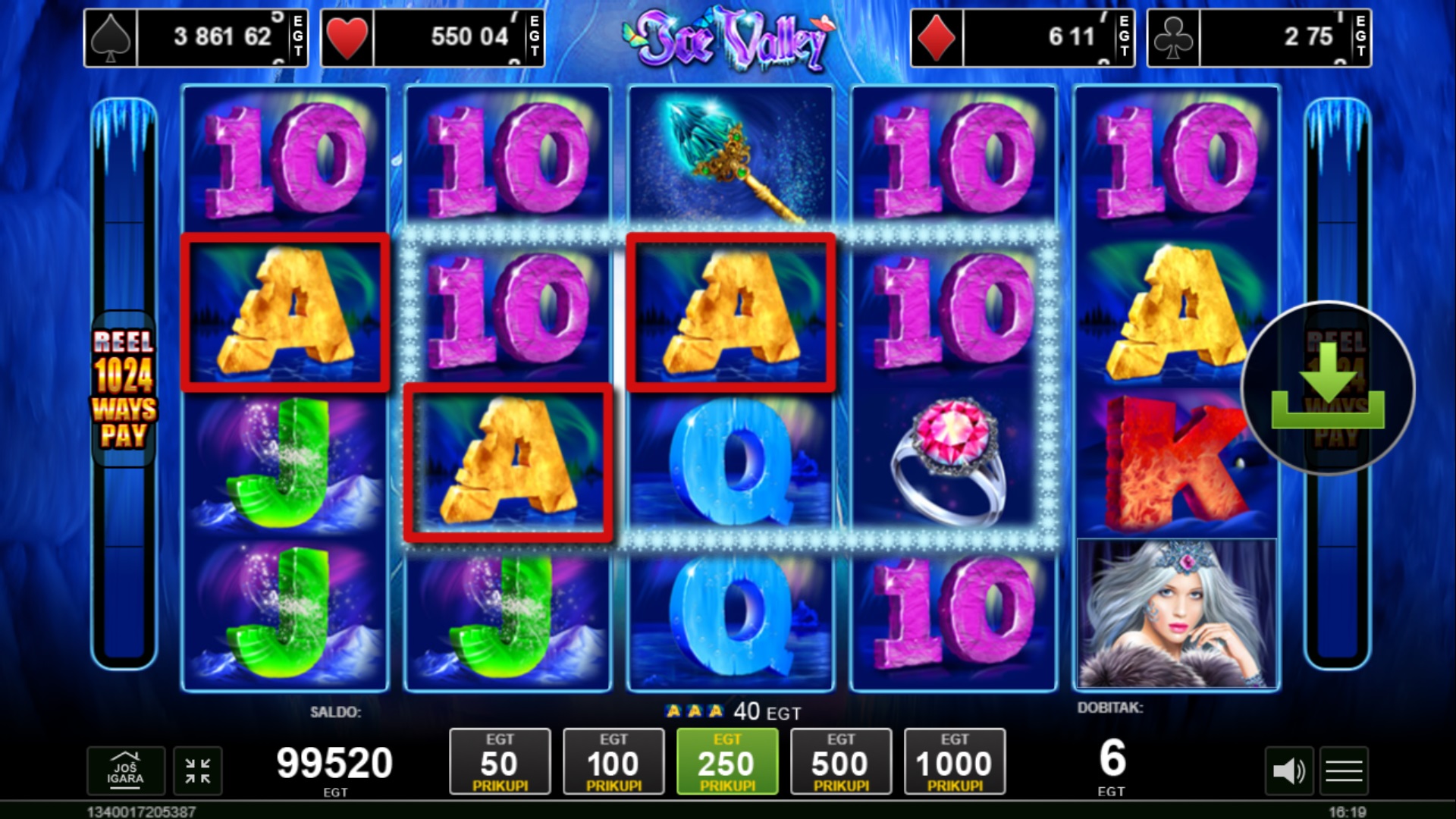The image size is (1456, 819).
Task: Open the hamburger menu
Action: (1344, 771)
